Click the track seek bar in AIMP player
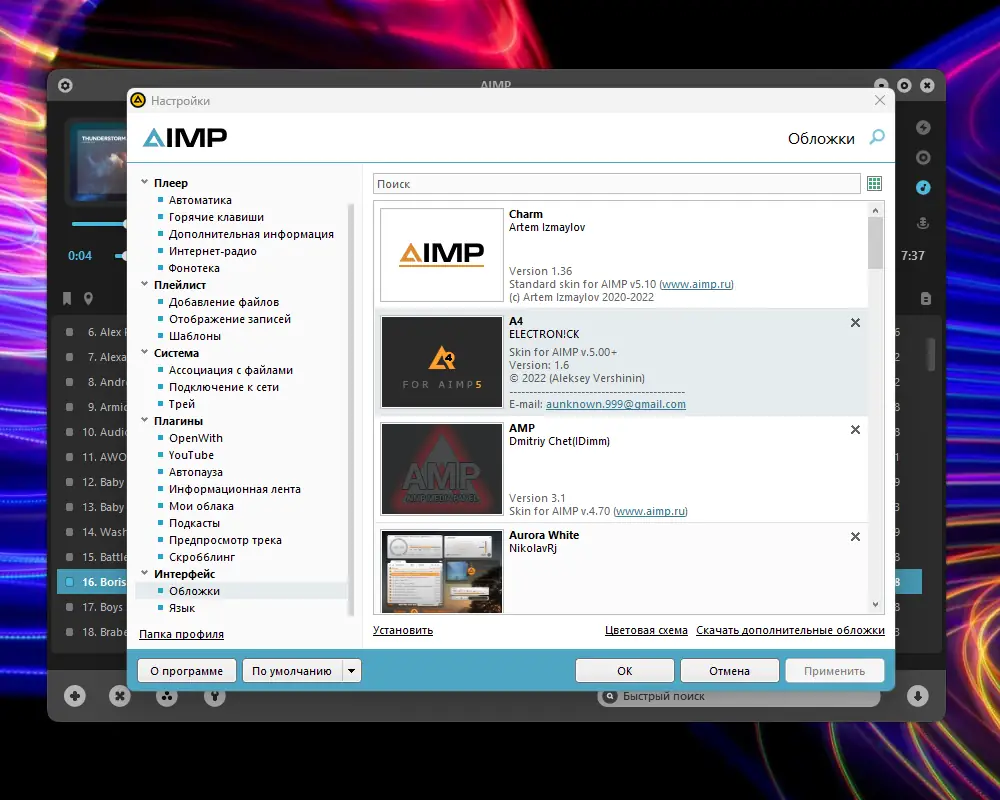The height and width of the screenshot is (800, 1000). point(99,224)
